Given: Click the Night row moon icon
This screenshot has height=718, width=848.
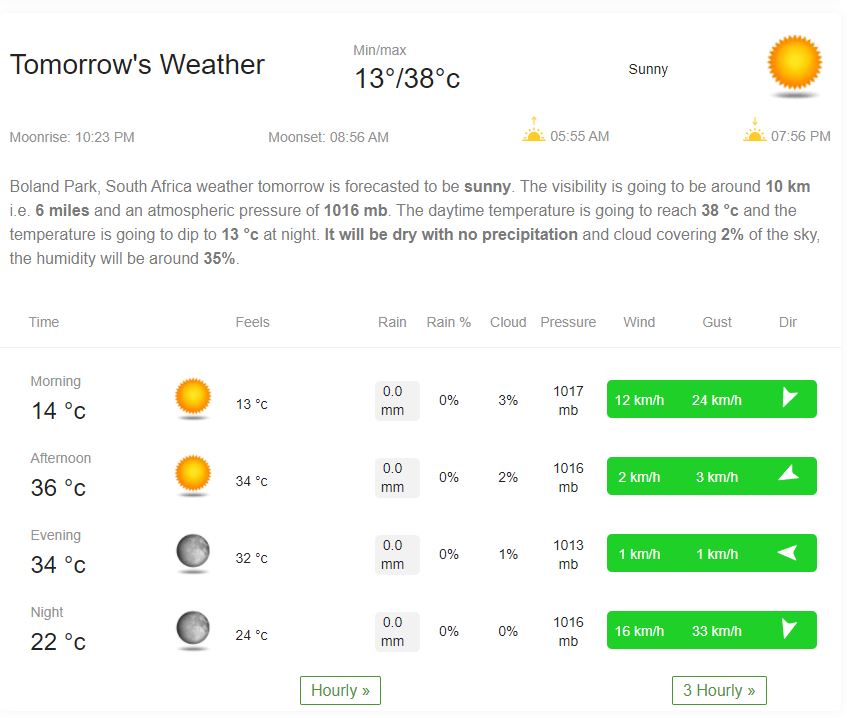Looking at the screenshot, I should click(193, 629).
